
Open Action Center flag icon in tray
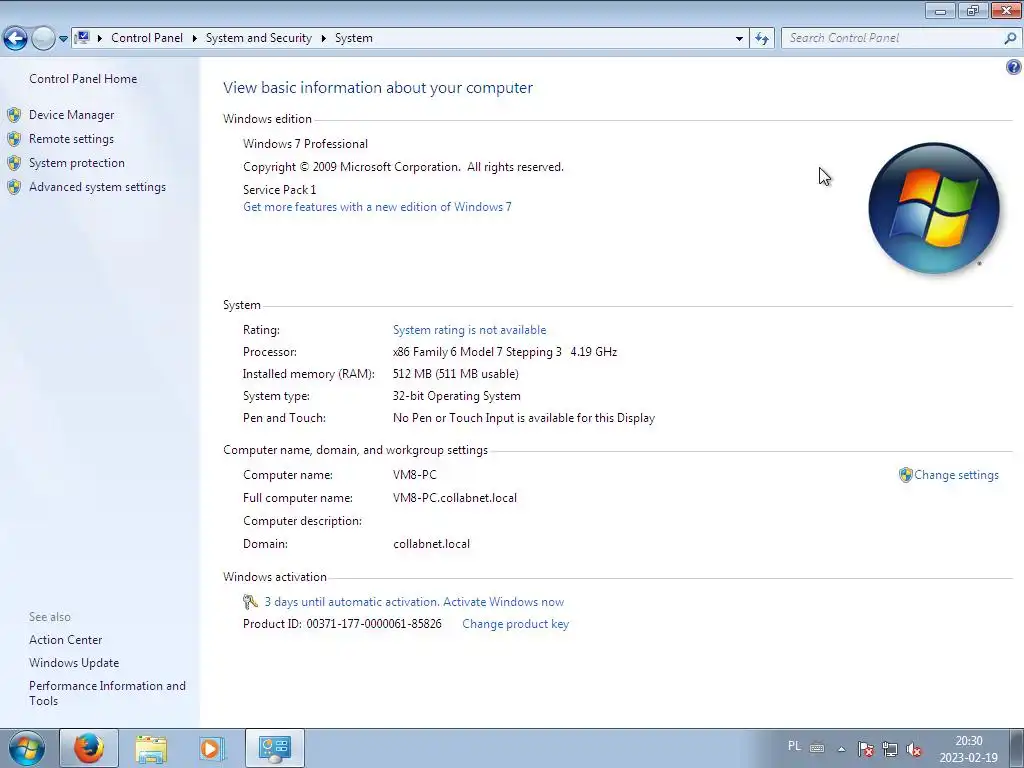[866, 749]
